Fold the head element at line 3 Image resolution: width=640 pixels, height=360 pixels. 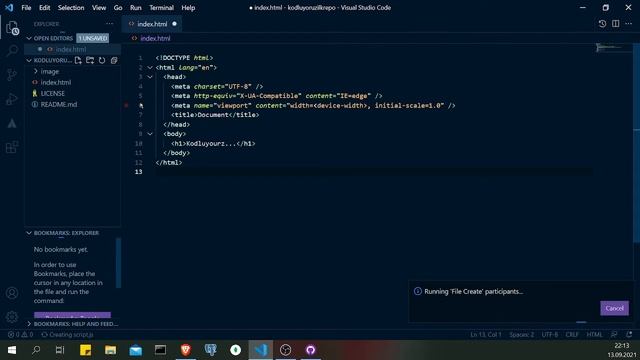click(x=150, y=77)
